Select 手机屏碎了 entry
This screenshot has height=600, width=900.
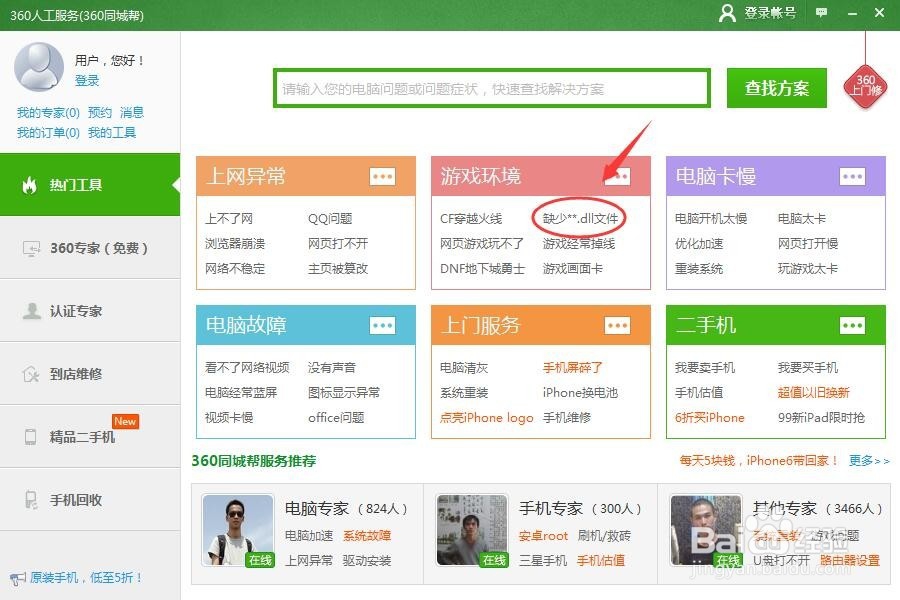[x=572, y=367]
